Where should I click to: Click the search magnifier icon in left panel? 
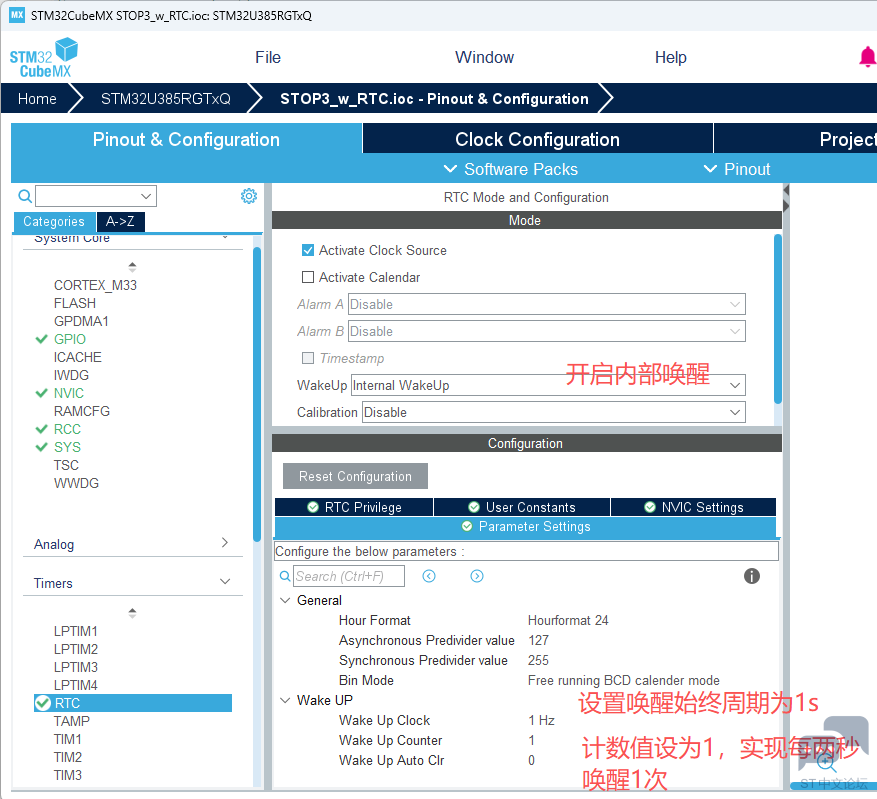25,196
